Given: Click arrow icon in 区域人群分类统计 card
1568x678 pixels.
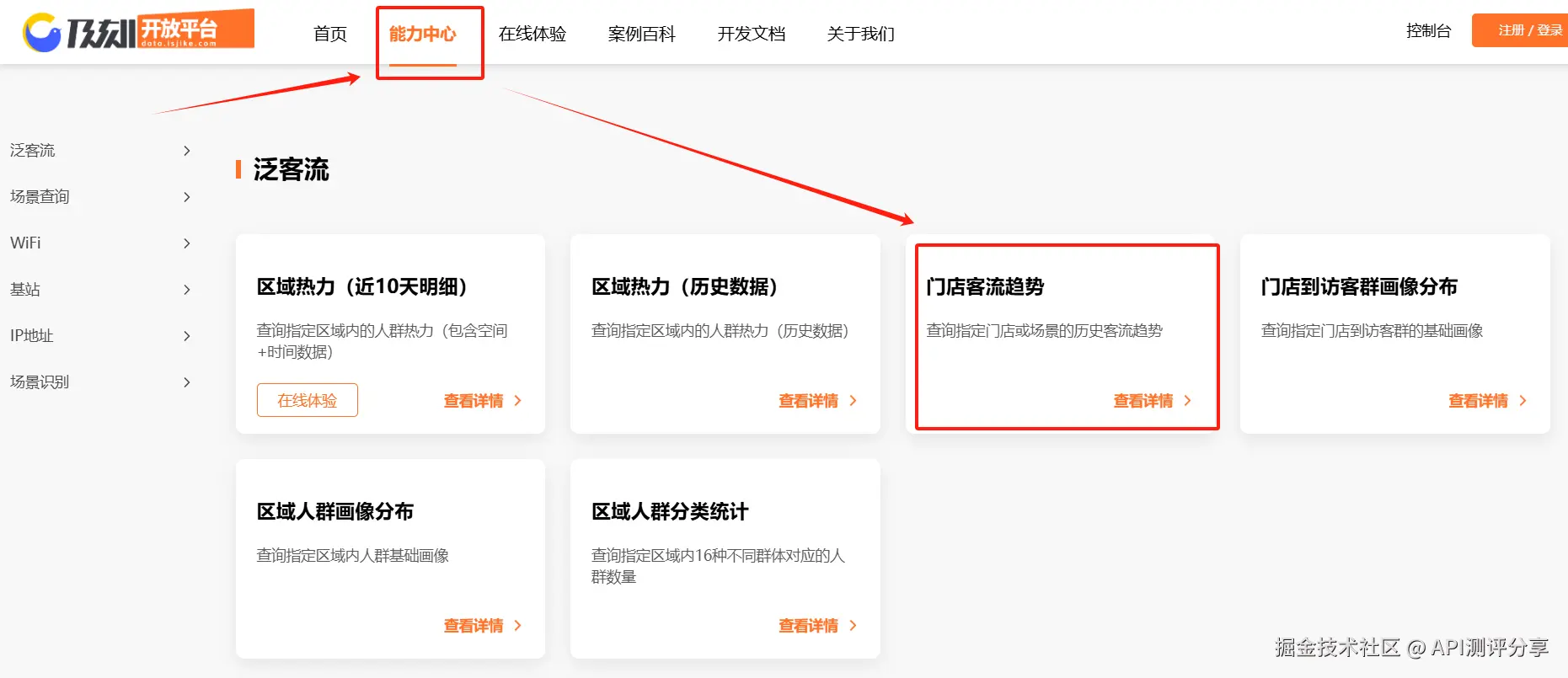Looking at the screenshot, I should coord(853,626).
